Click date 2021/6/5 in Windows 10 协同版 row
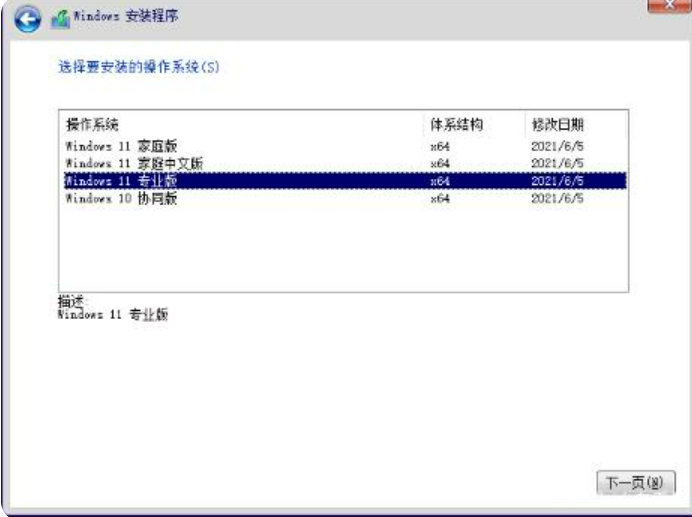The image size is (692, 517). pos(557,198)
